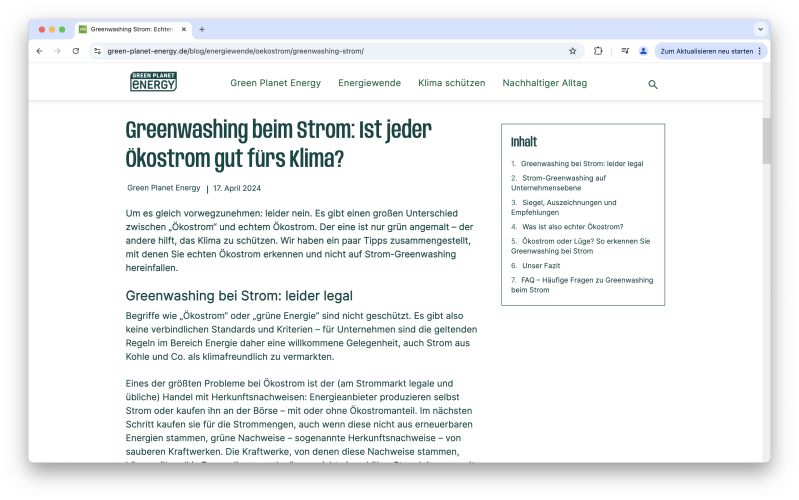799x500 pixels.
Task: Open site information icon in address bar
Action: [98, 51]
